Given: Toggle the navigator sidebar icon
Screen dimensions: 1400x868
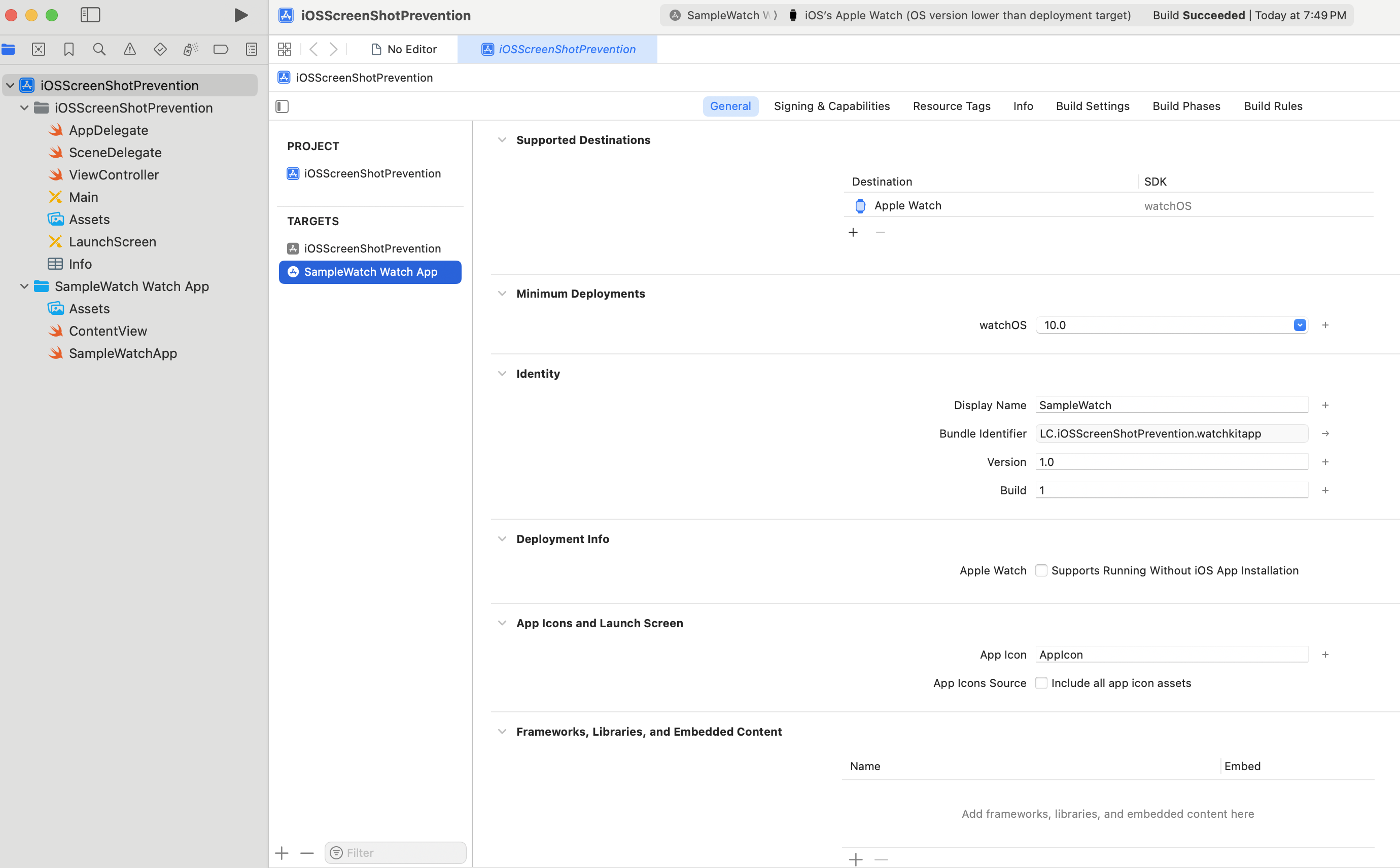Looking at the screenshot, I should 90,15.
